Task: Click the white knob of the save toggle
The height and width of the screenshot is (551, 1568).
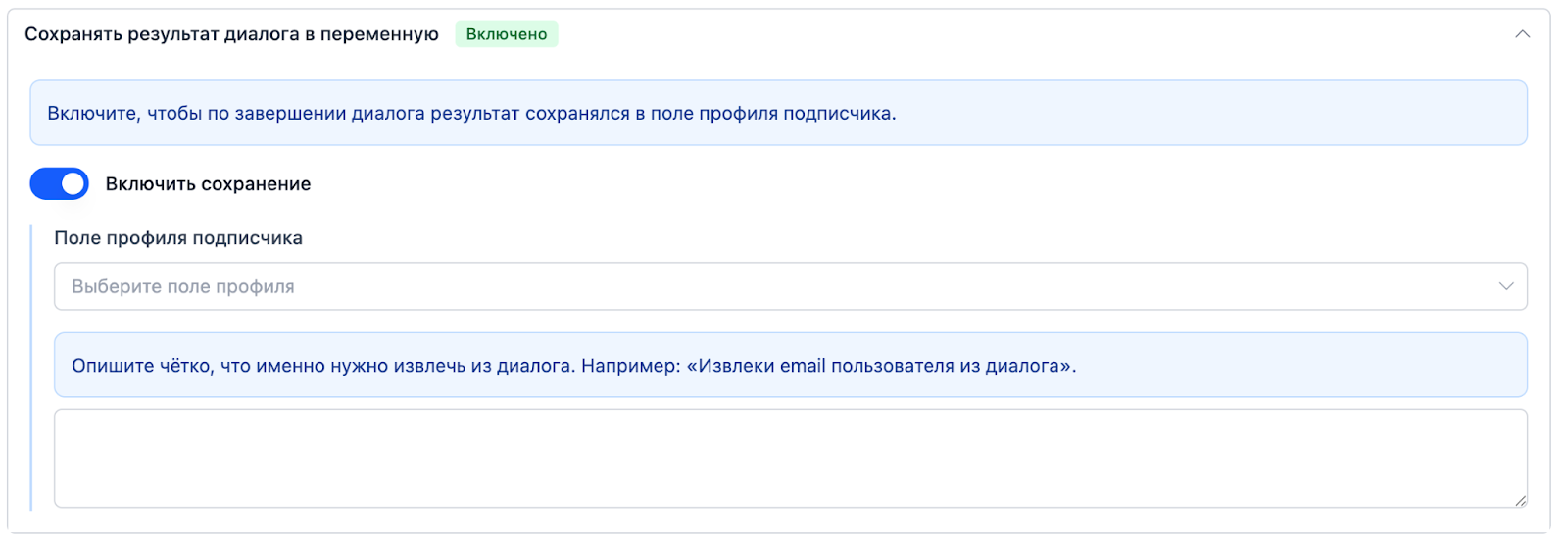Action: click(73, 183)
